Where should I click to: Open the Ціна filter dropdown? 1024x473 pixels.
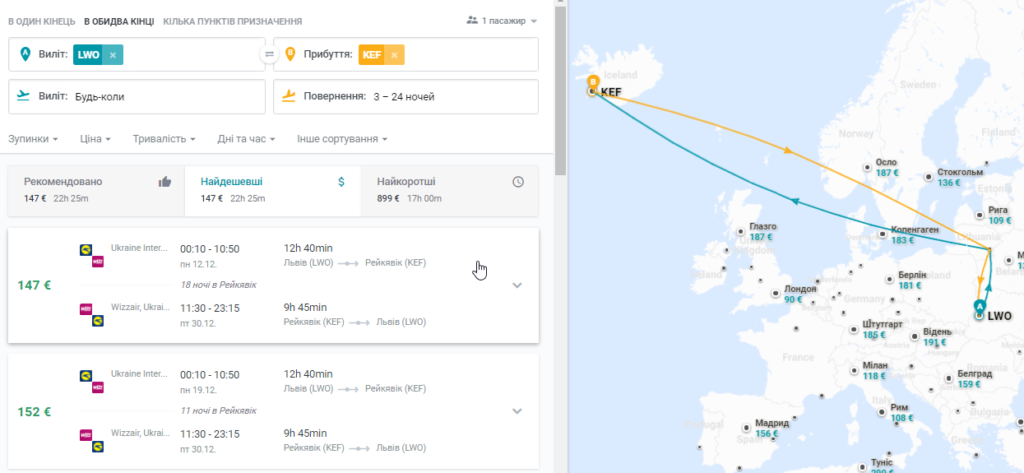click(x=95, y=139)
